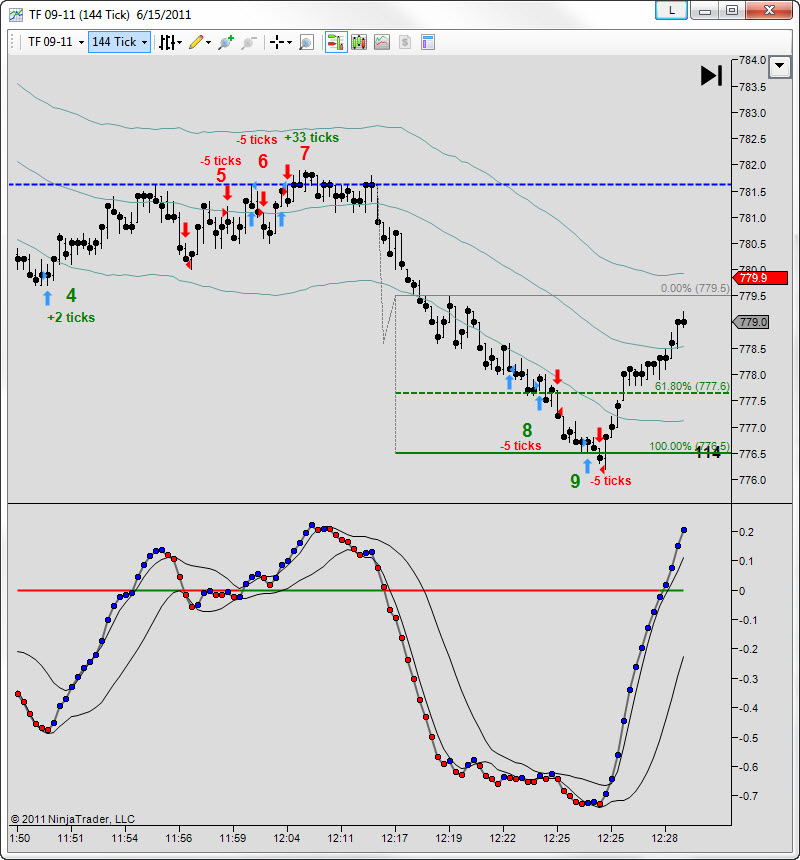The image size is (800, 860).
Task: Click the red 779.9 price marker
Action: click(760, 278)
